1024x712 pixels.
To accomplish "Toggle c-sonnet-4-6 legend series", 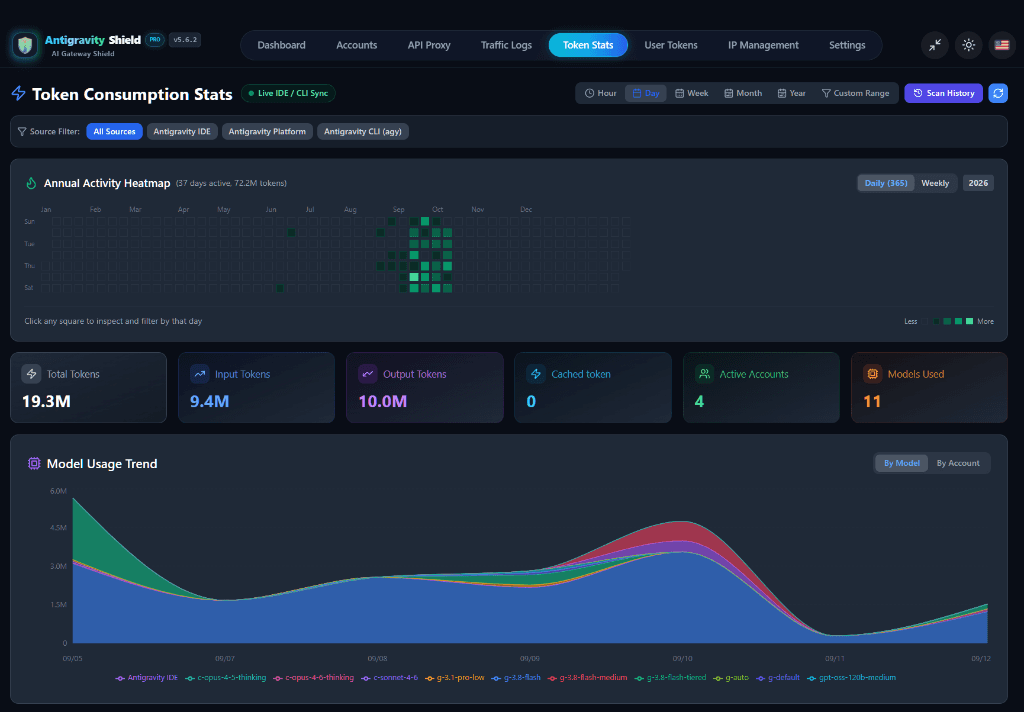I will pos(389,678).
